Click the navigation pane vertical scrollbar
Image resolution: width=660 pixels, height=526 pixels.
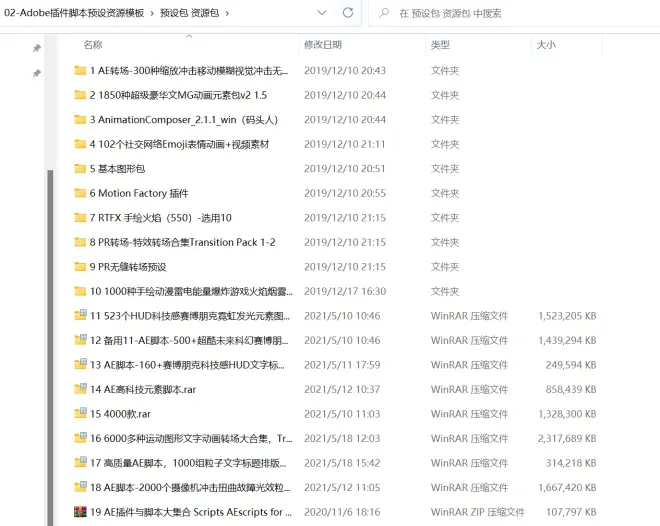point(51,348)
